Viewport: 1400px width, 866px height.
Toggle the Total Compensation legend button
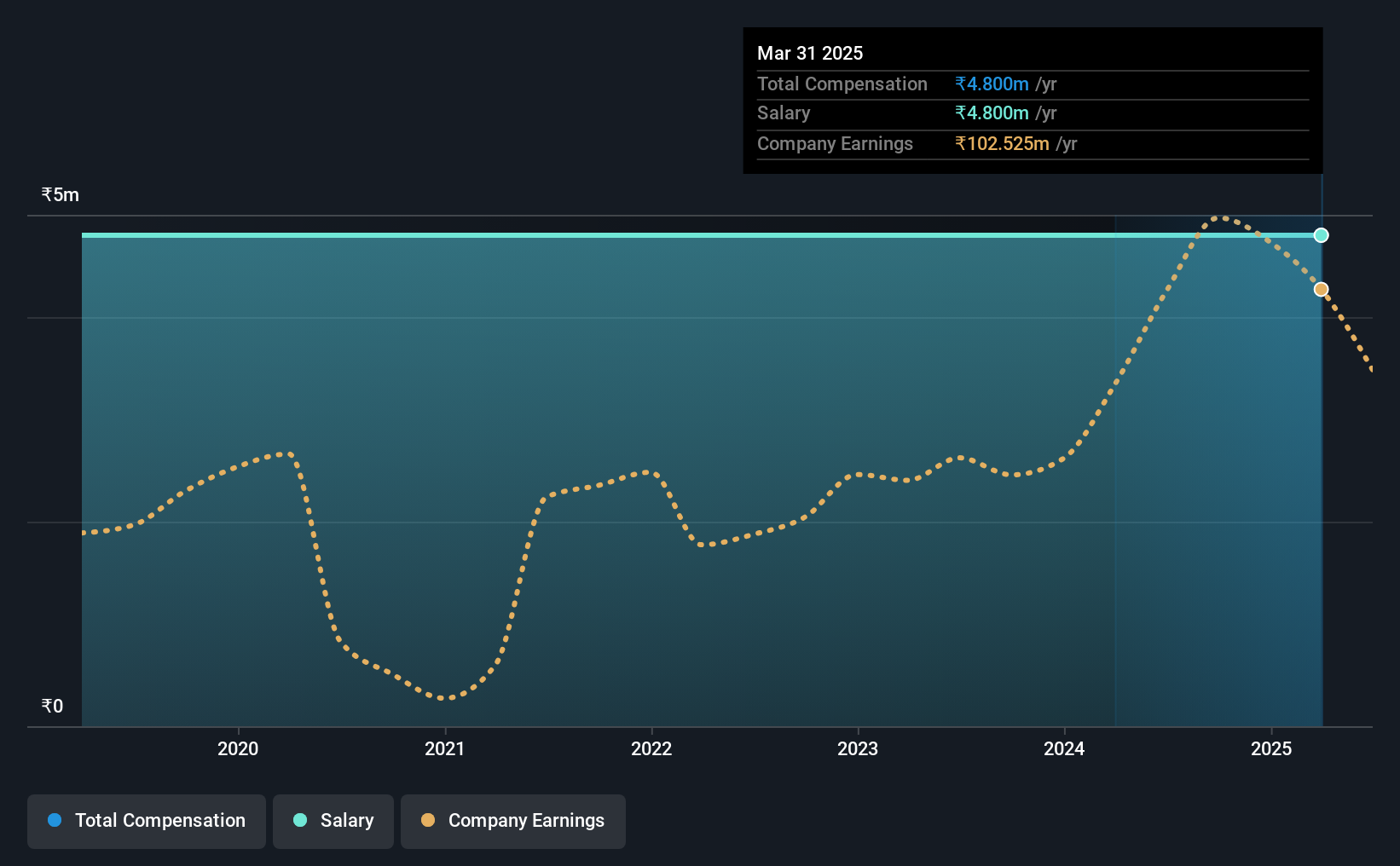(147, 821)
